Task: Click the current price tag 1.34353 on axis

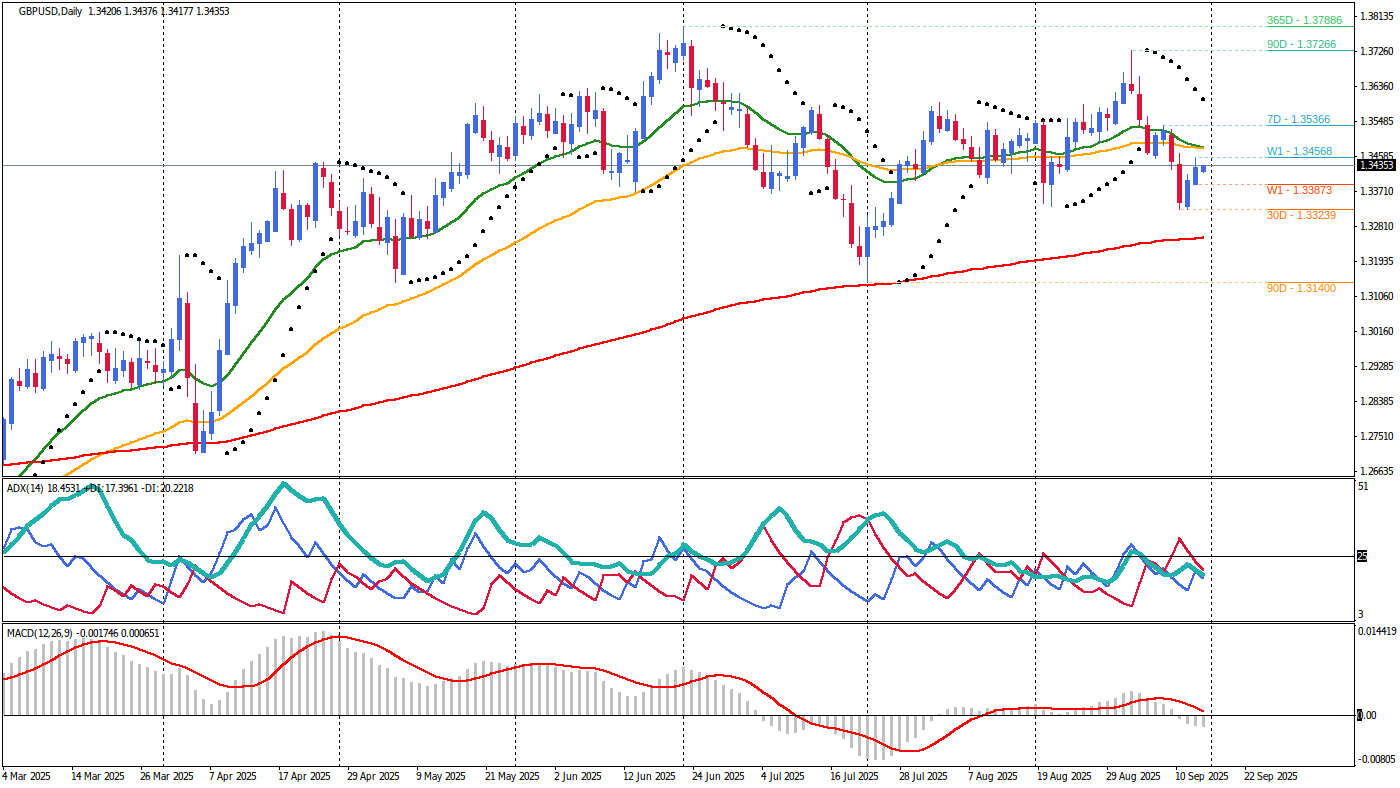Action: pos(1375,165)
